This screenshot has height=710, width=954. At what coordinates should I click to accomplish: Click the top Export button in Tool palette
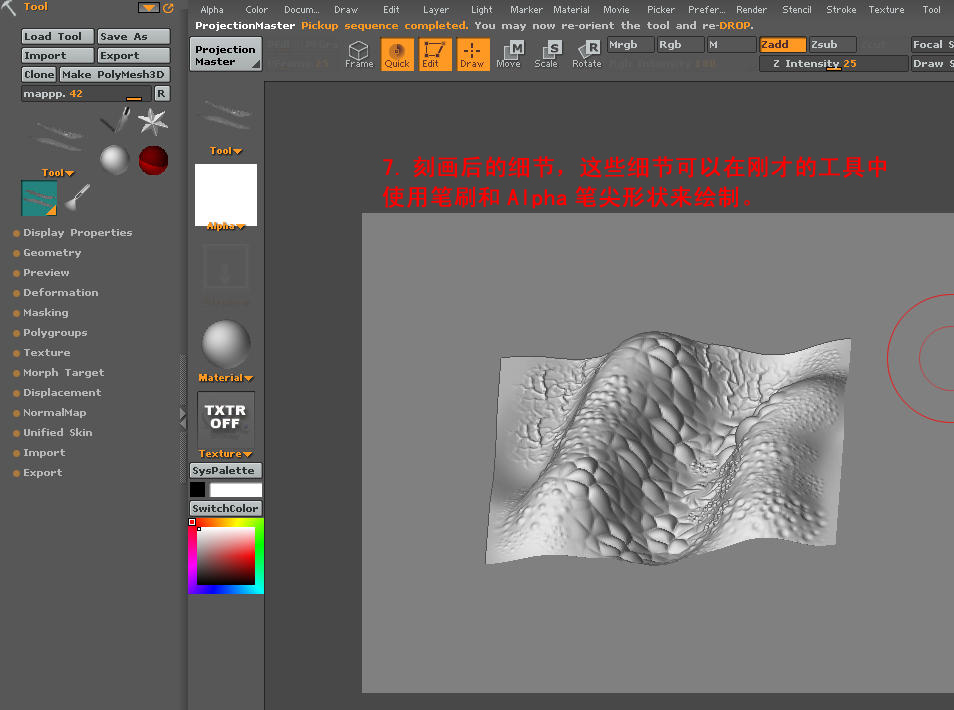(x=133, y=55)
